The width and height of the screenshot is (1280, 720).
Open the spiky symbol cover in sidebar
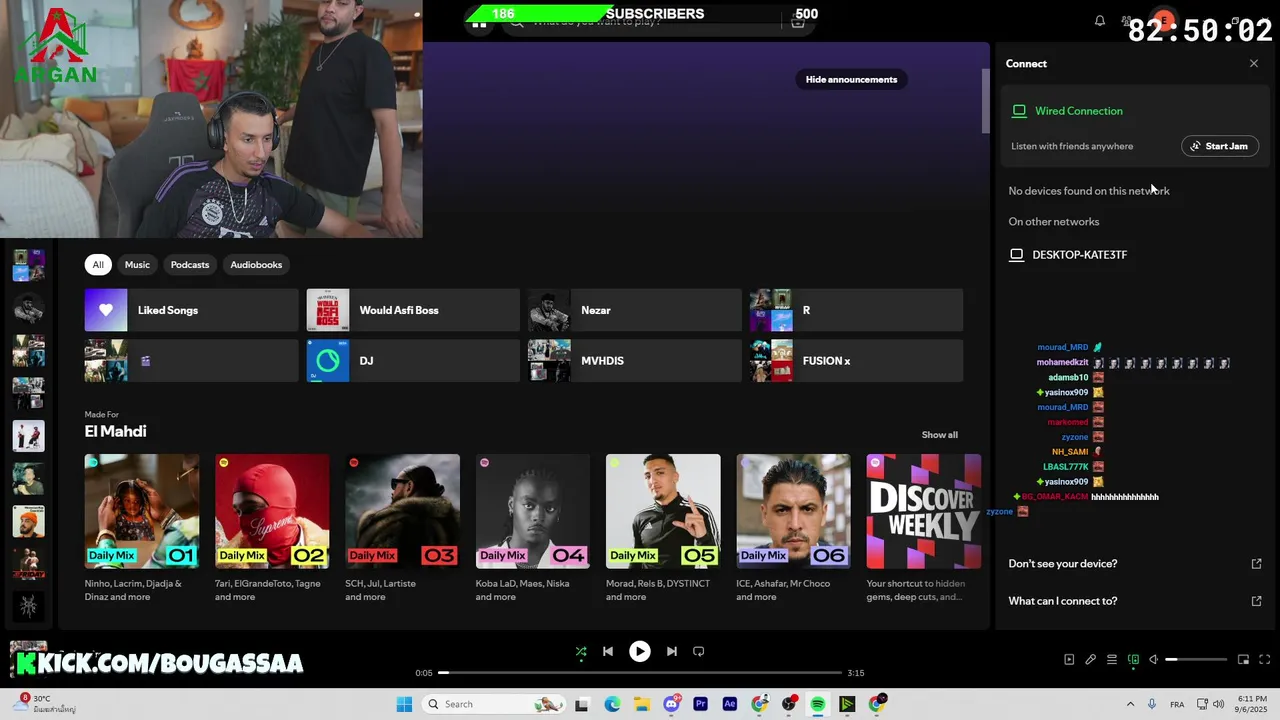pyautogui.click(x=28, y=606)
